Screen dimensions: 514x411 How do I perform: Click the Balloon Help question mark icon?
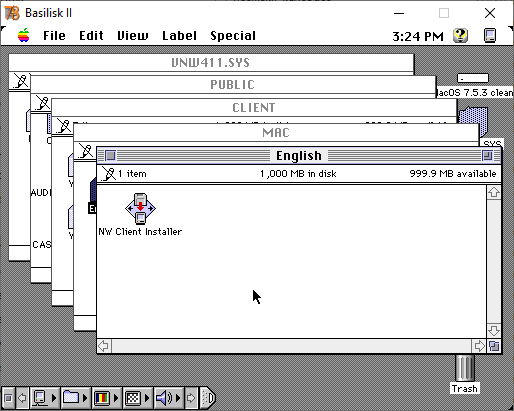click(460, 35)
